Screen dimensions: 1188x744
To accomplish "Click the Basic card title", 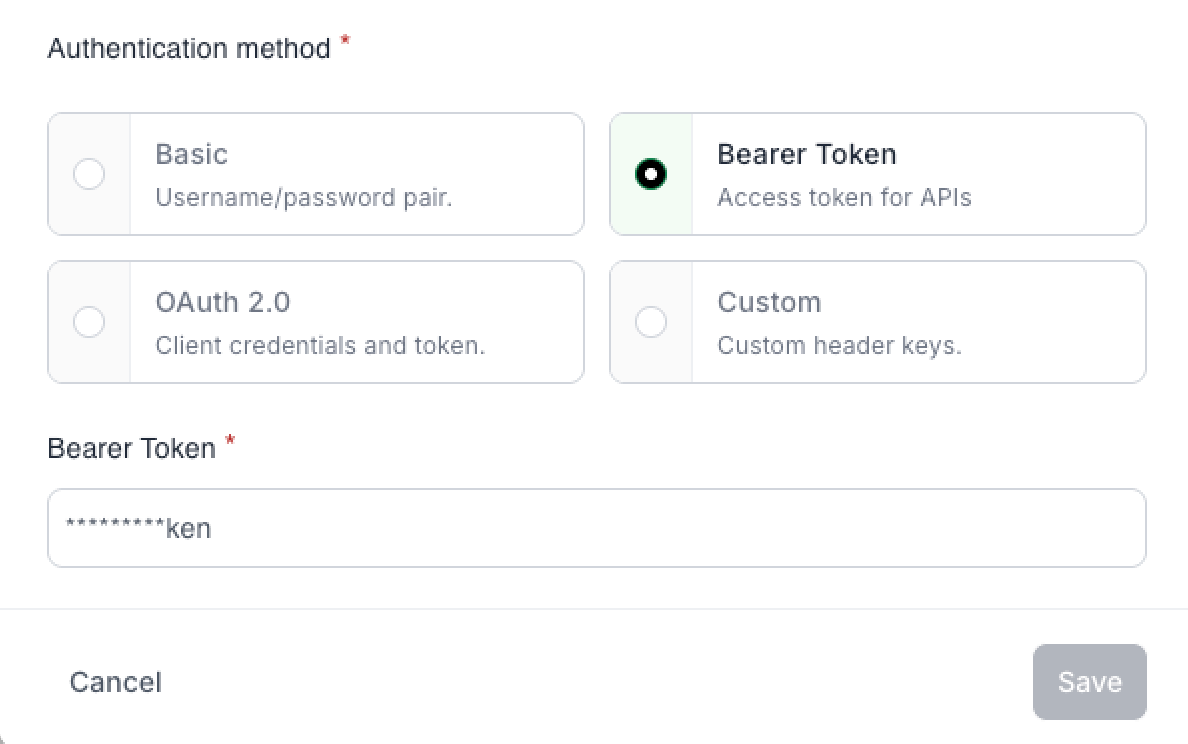I will [191, 154].
